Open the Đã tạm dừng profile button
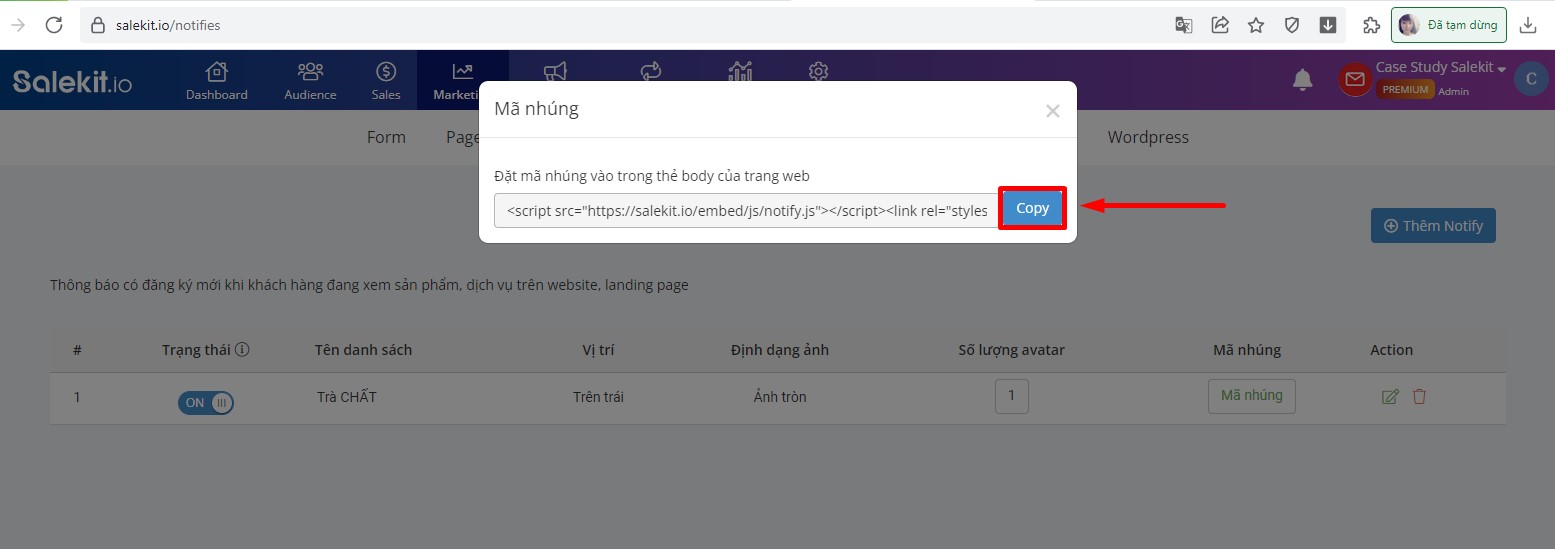 (1449, 25)
